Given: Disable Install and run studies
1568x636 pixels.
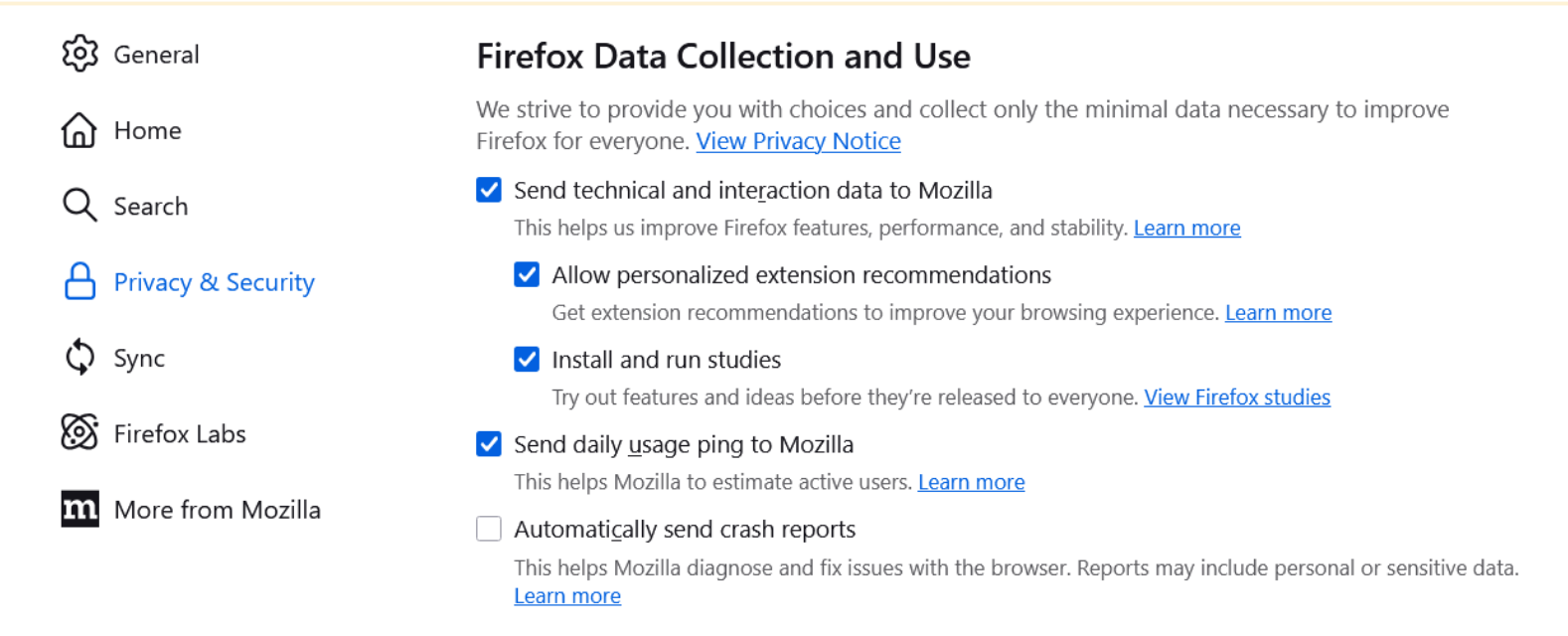Looking at the screenshot, I should [526, 360].
